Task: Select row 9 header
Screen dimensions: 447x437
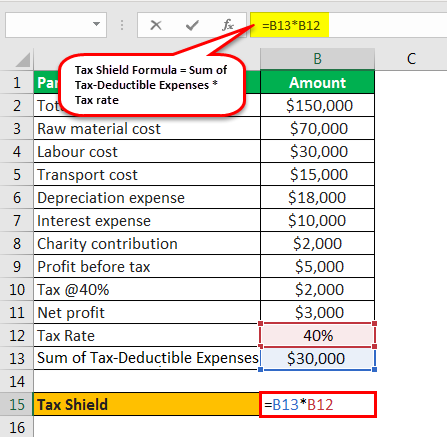Action: pos(17,266)
